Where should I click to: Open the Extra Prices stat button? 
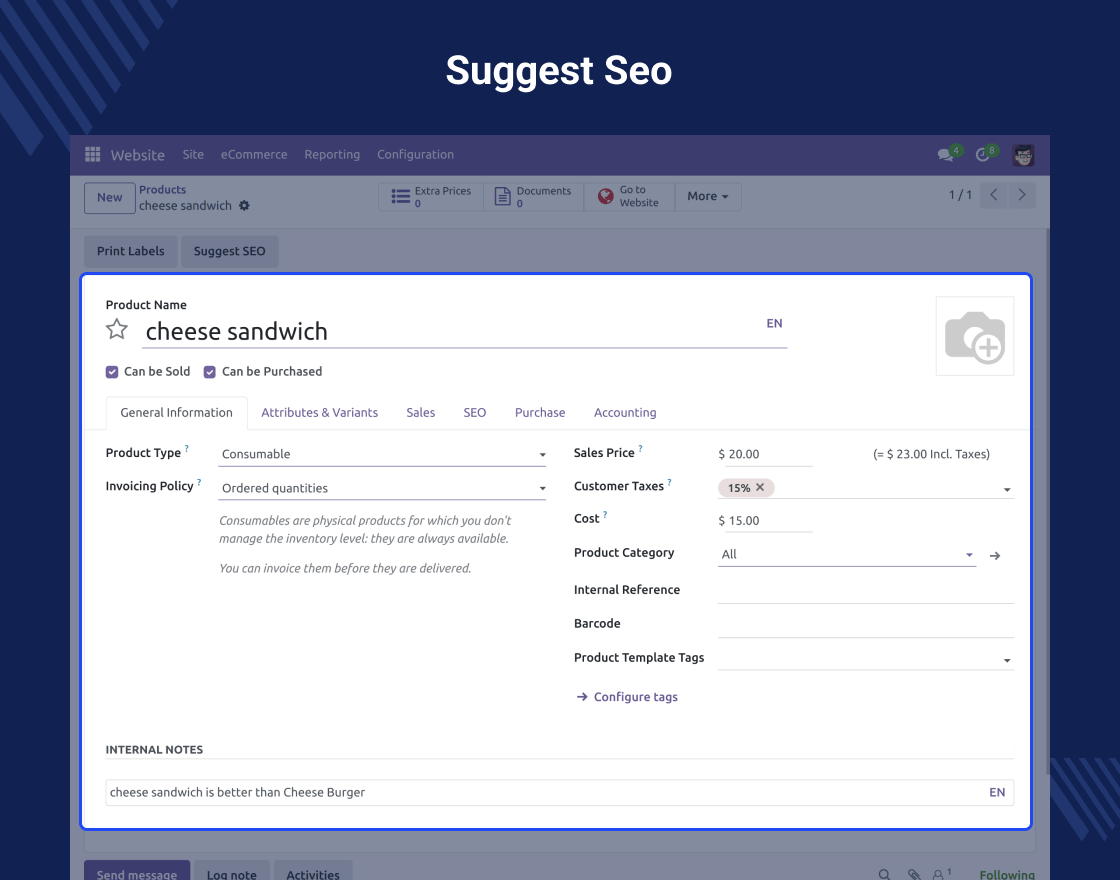click(x=431, y=196)
